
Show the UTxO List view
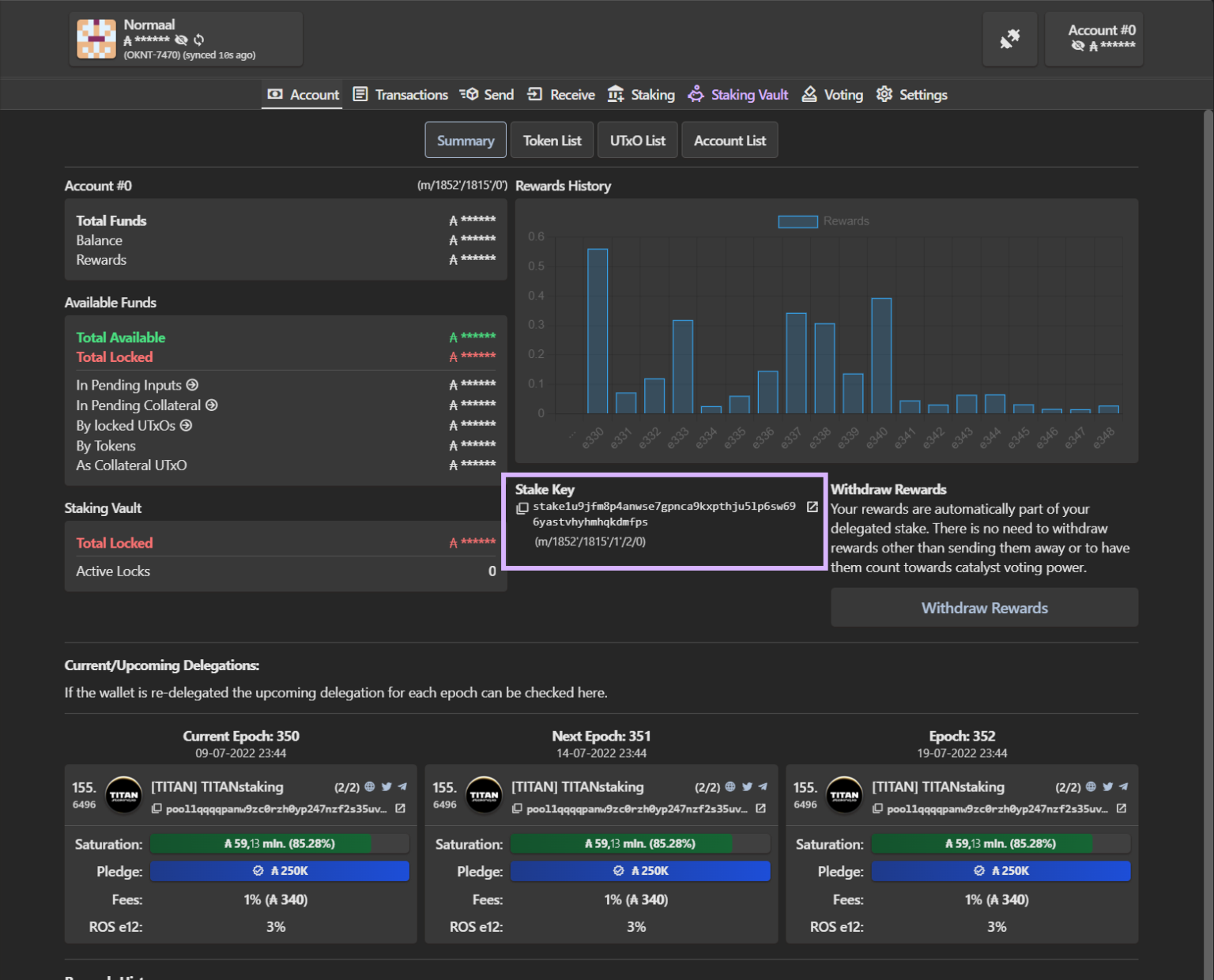click(637, 141)
